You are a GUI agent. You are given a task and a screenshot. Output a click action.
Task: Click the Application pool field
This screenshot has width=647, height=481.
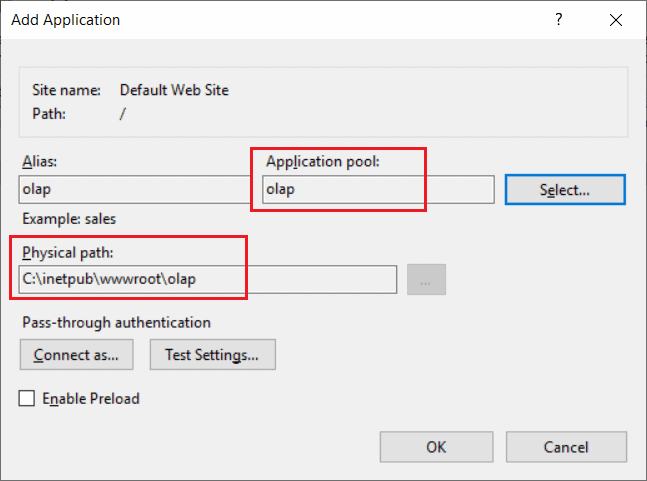(x=376, y=190)
